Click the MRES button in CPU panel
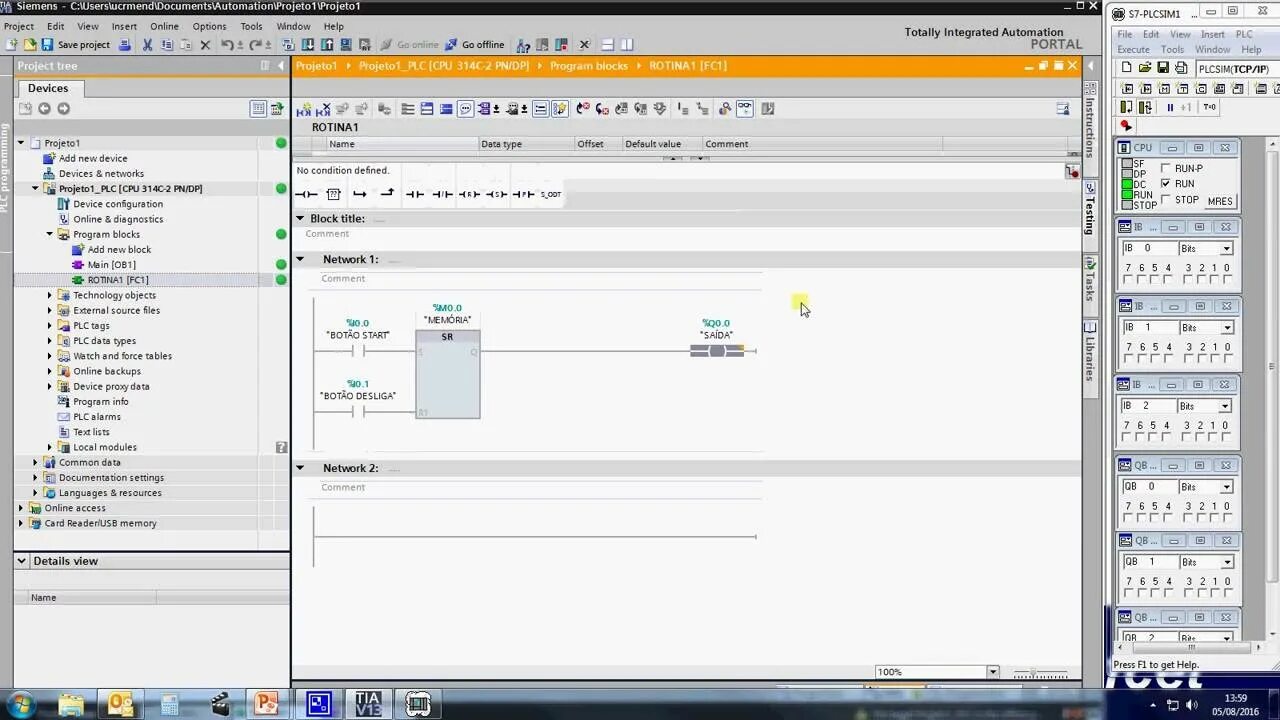The height and width of the screenshot is (720, 1280). tap(1220, 201)
